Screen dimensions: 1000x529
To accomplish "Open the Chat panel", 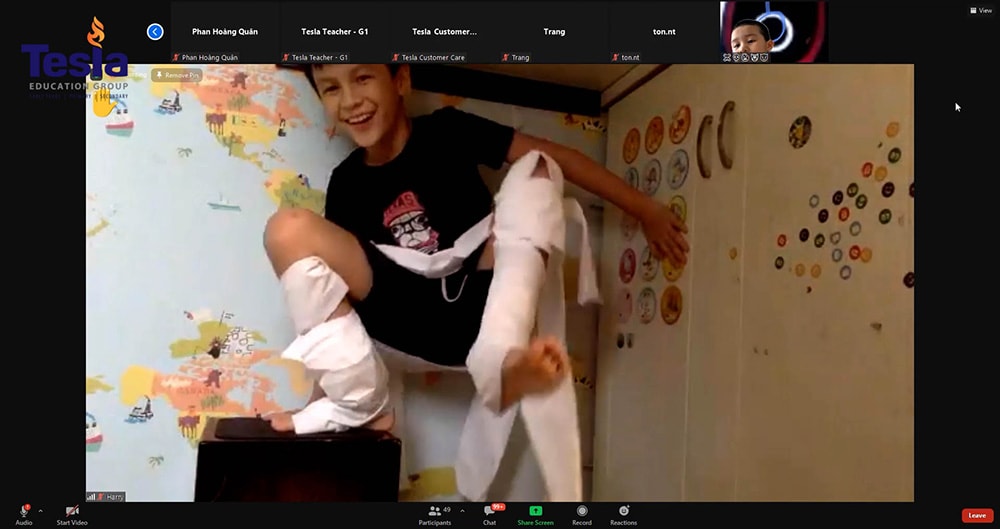I will [489, 511].
